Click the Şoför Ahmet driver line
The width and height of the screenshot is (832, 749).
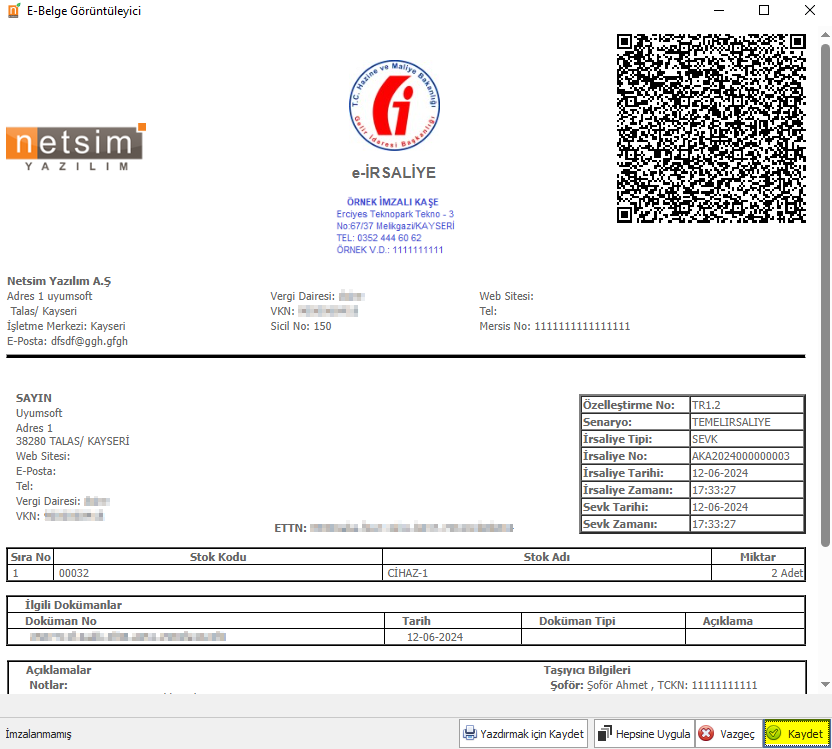coord(653,685)
